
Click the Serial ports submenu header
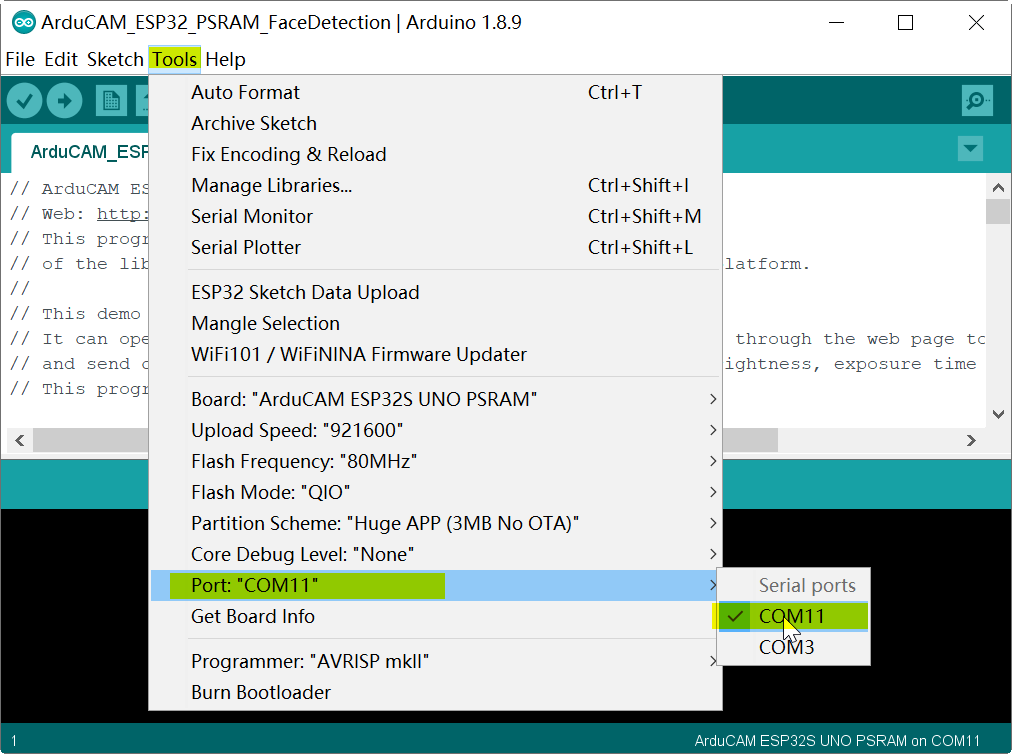807,586
